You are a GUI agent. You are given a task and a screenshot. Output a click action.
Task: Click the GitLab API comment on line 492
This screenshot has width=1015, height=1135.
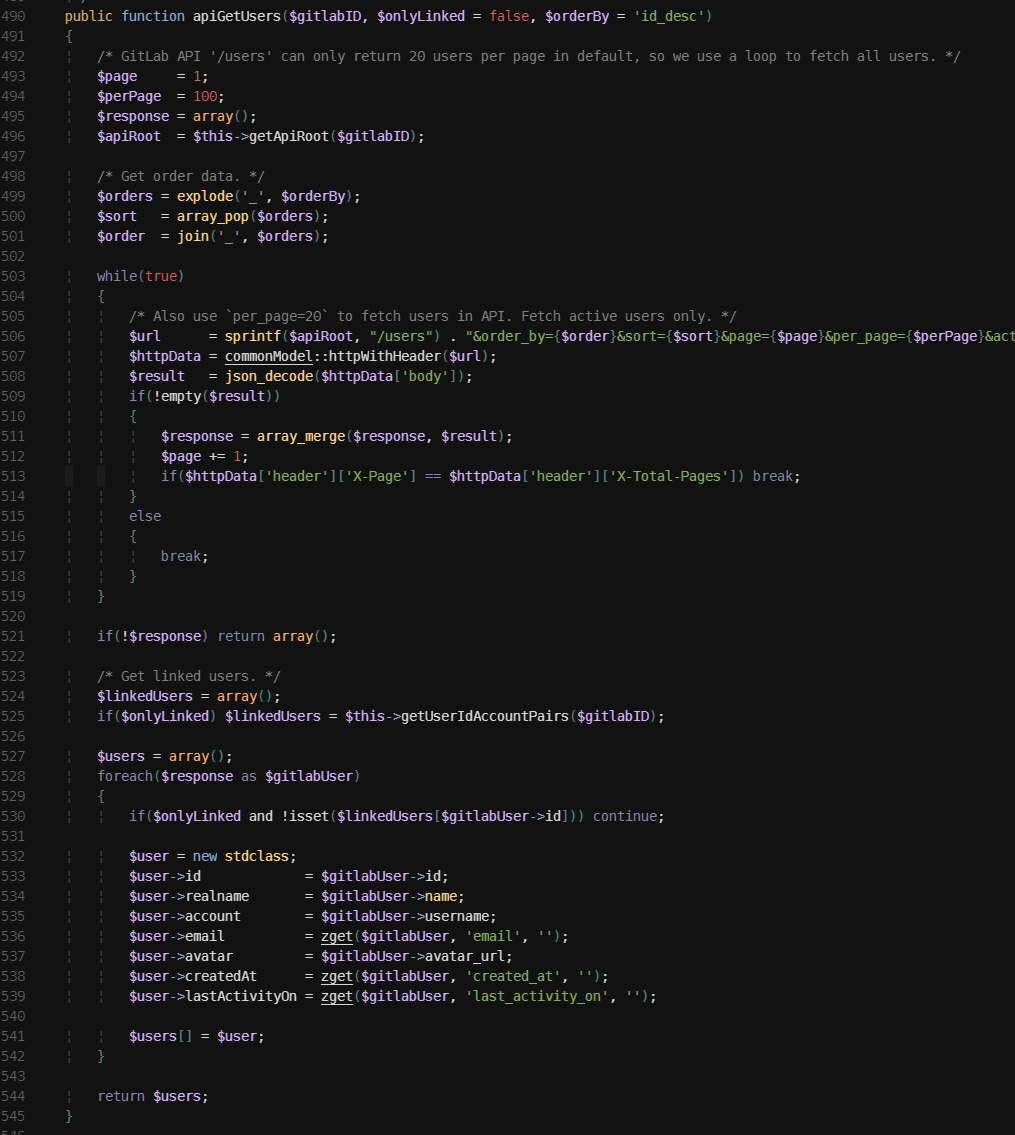pyautogui.click(x=528, y=56)
